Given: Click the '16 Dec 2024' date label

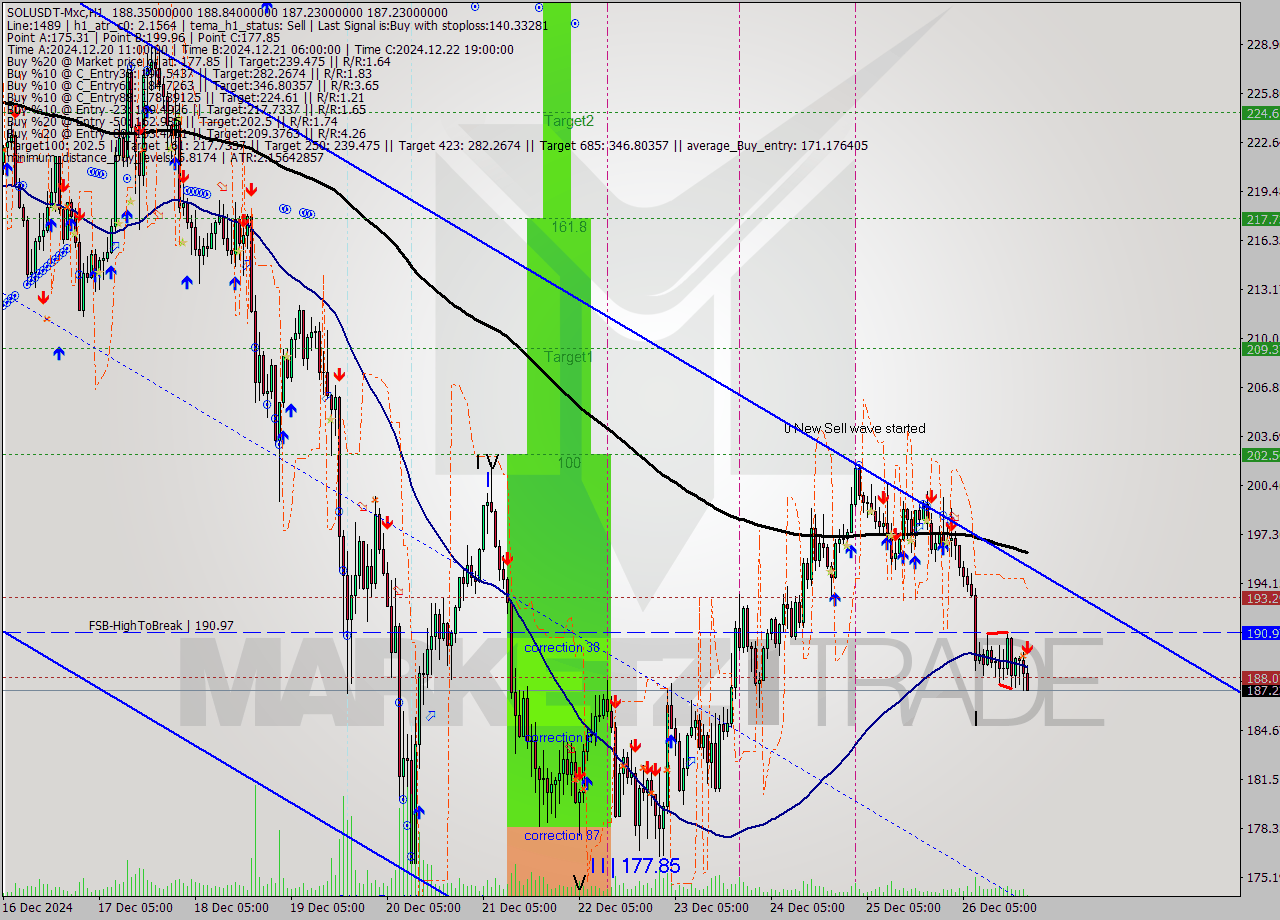Looking at the screenshot, I should tap(37, 908).
